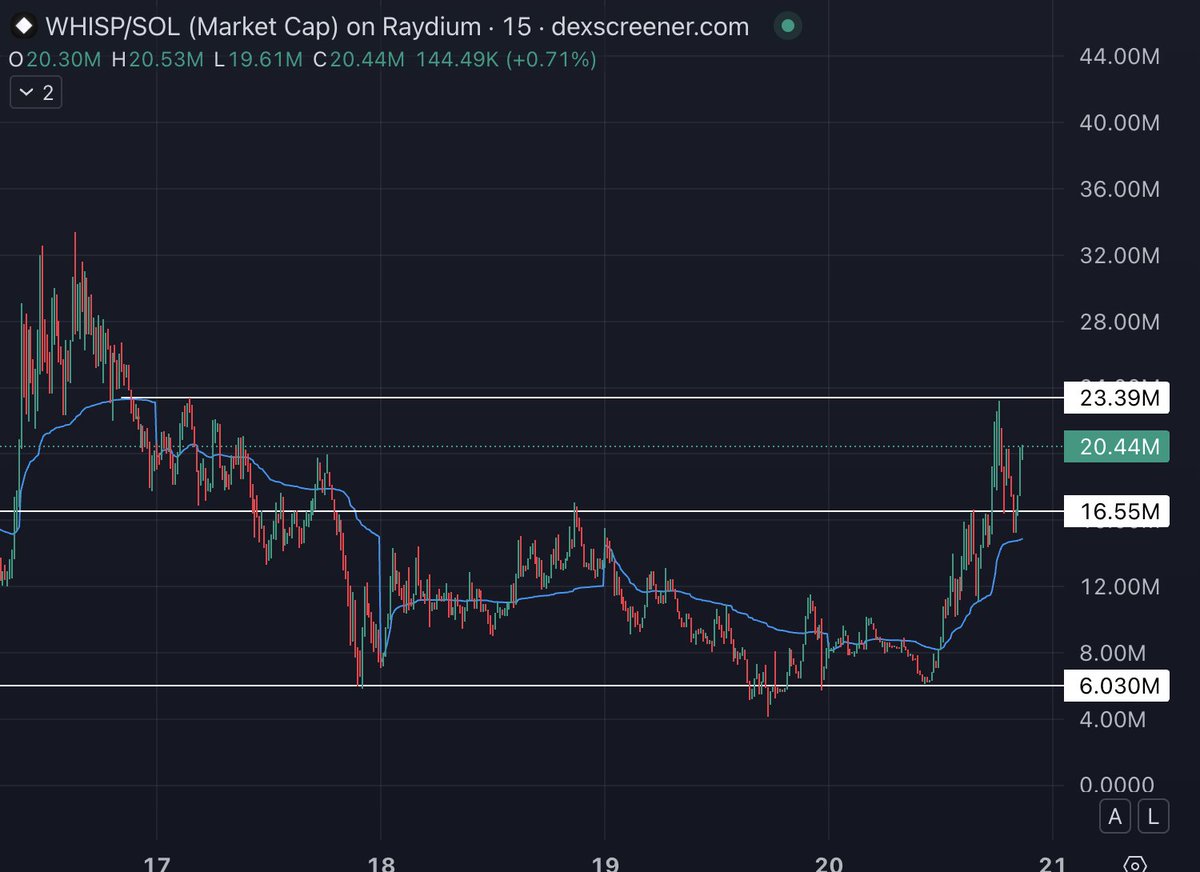This screenshot has height=872, width=1200.
Task: Toggle auto price scale with the A button
Action: click(1114, 816)
